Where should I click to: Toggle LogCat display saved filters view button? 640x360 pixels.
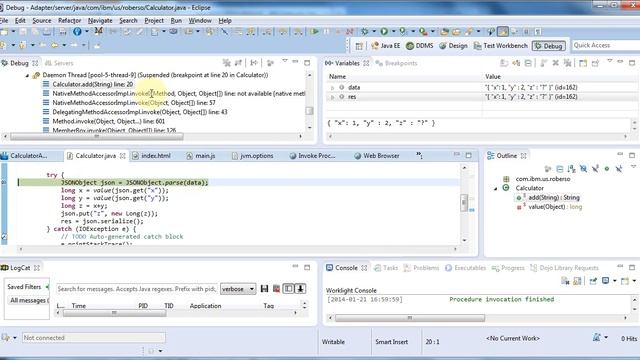[x=288, y=289]
